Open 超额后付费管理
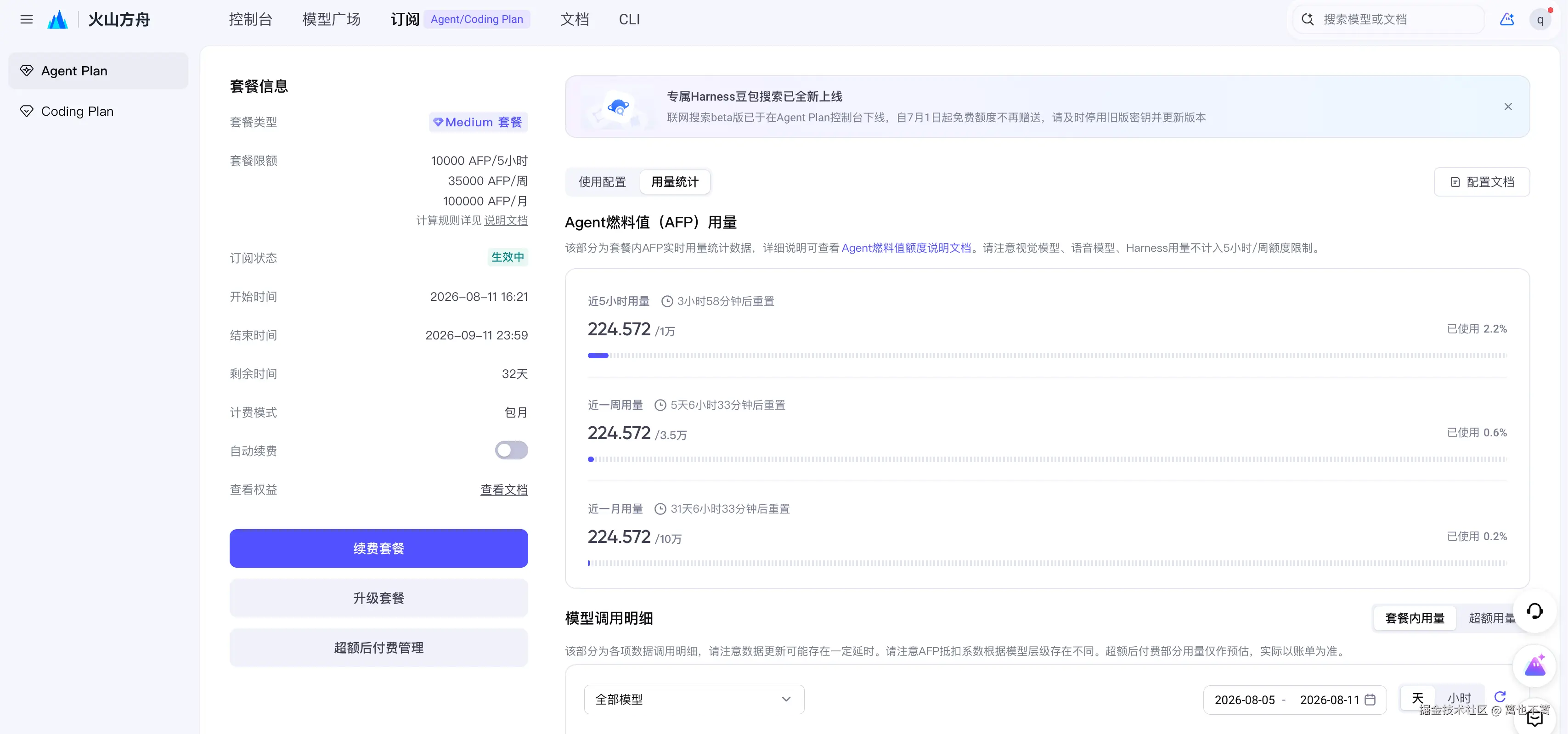The image size is (1568, 734). pos(378,648)
